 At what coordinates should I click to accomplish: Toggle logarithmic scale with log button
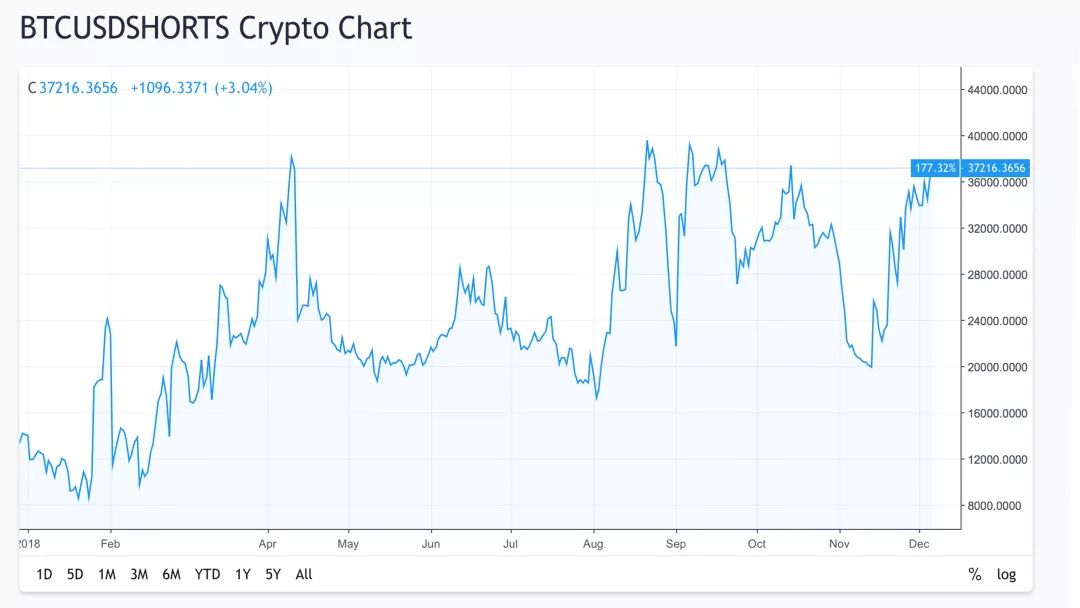pyautogui.click(x=1006, y=574)
